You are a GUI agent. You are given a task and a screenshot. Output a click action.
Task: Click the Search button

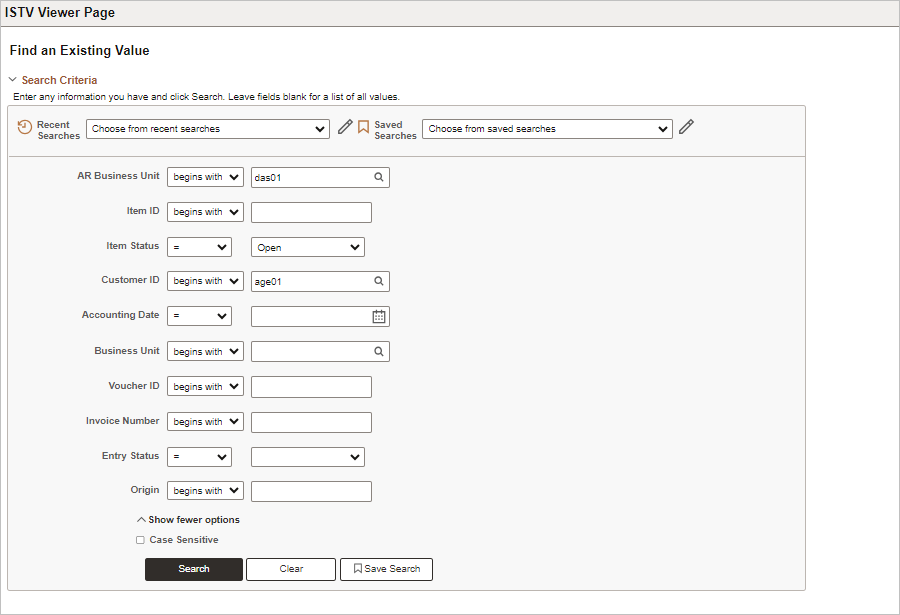point(194,569)
